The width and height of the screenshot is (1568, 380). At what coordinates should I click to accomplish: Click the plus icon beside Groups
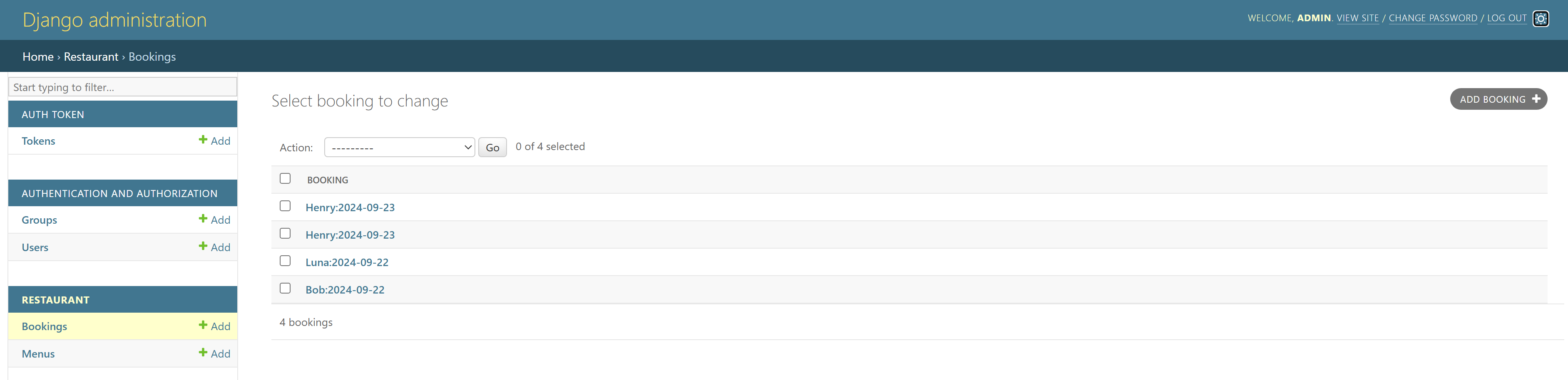(203, 219)
